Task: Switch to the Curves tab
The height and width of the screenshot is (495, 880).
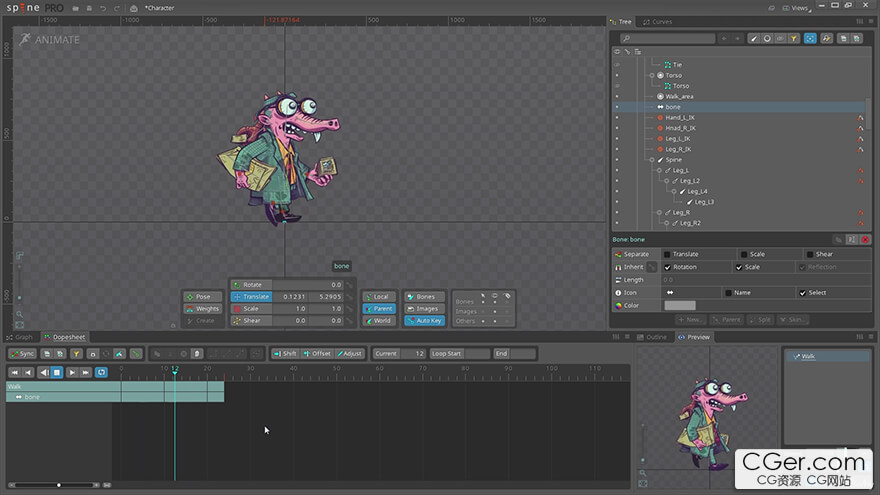Action: click(x=658, y=22)
